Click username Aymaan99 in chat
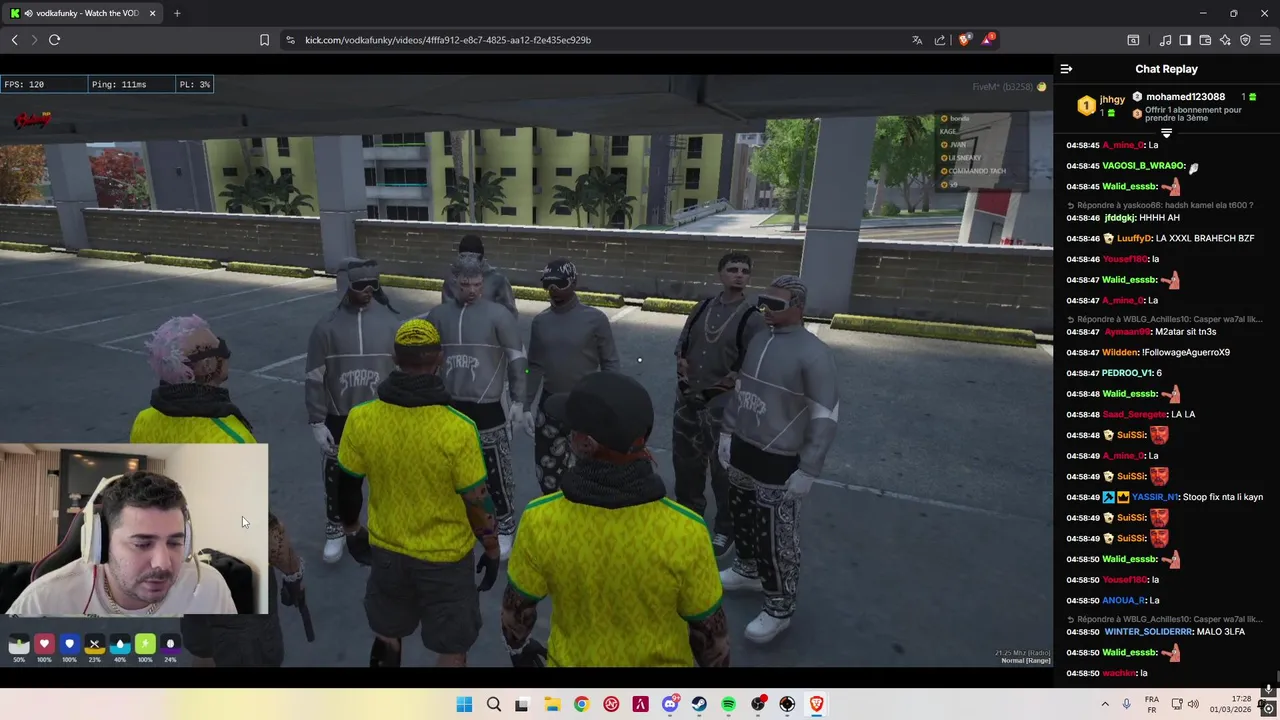 tap(1127, 332)
